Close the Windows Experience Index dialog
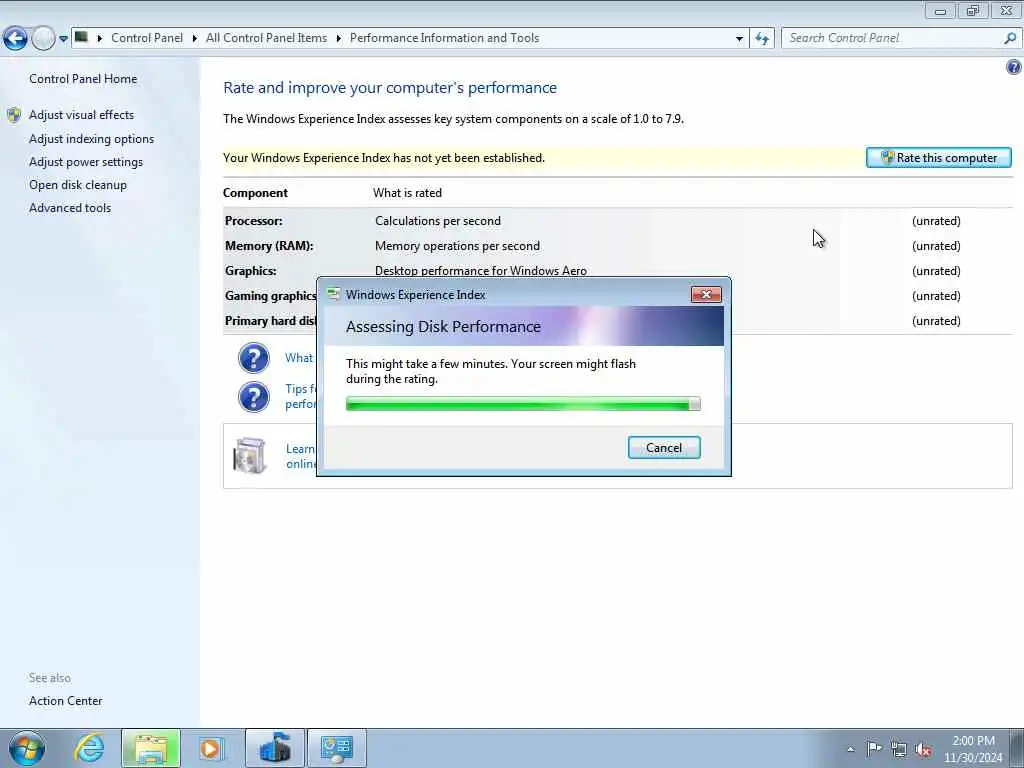 pyautogui.click(x=706, y=295)
